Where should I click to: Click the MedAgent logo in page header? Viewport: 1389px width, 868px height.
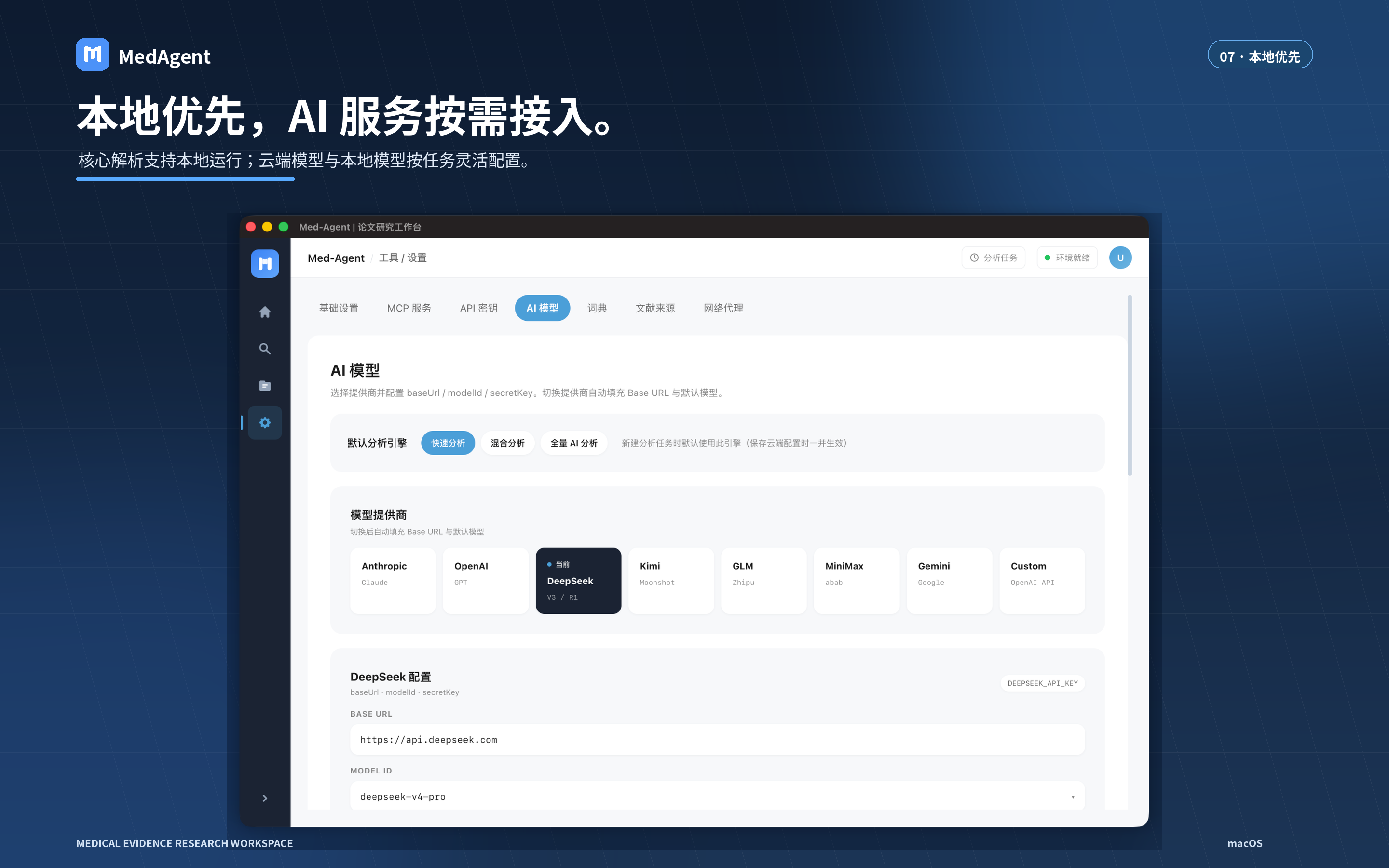pyautogui.click(x=93, y=54)
